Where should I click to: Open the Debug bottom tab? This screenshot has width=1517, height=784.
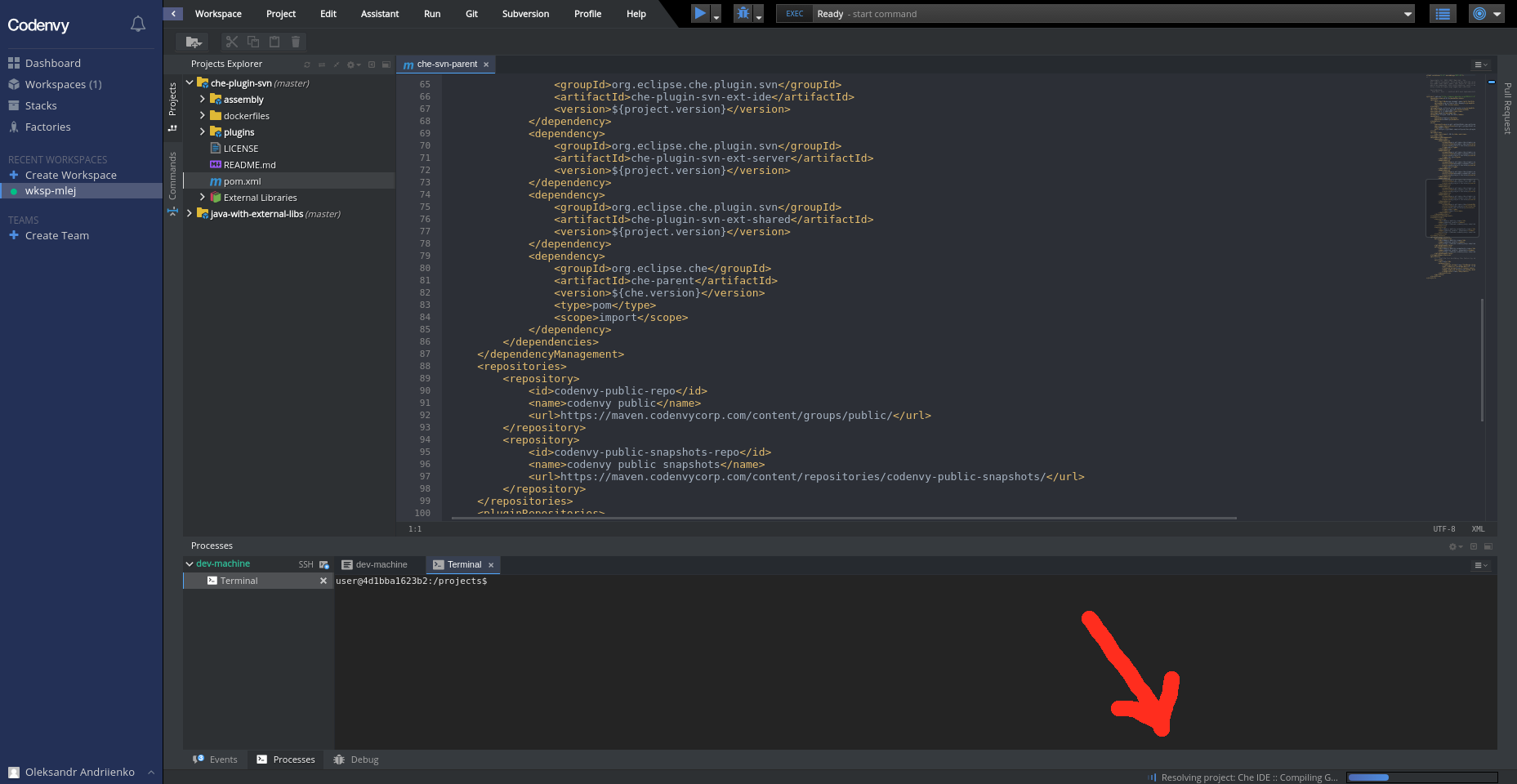click(357, 759)
